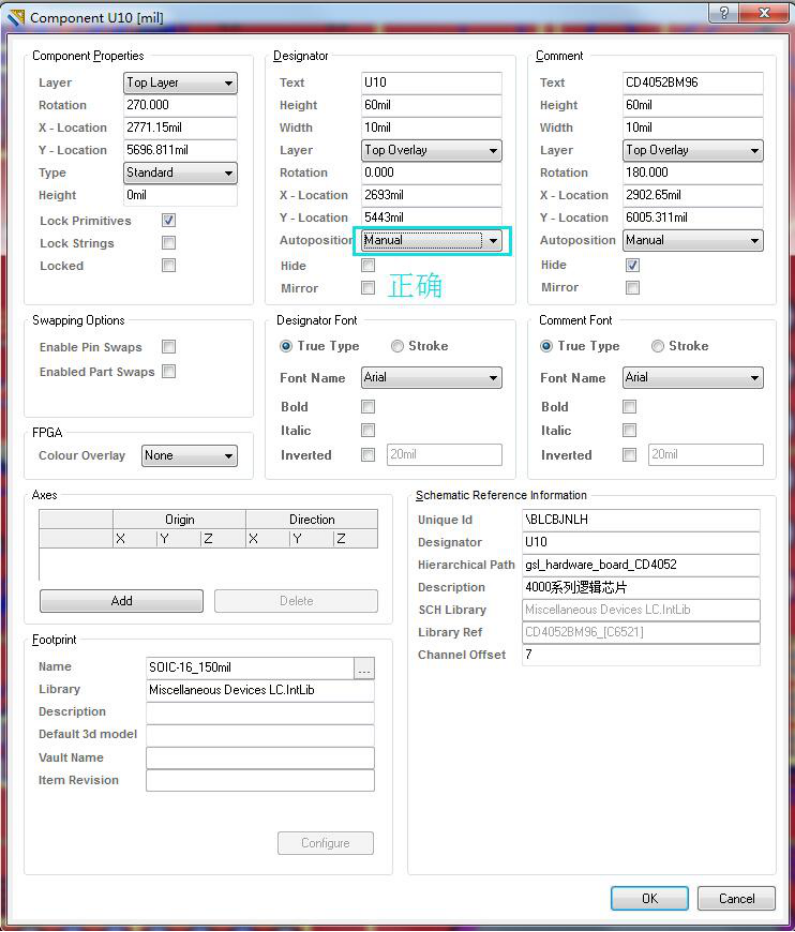The height and width of the screenshot is (932, 795).
Task: Select Stroke radio in Designator Font
Action: tap(398, 346)
